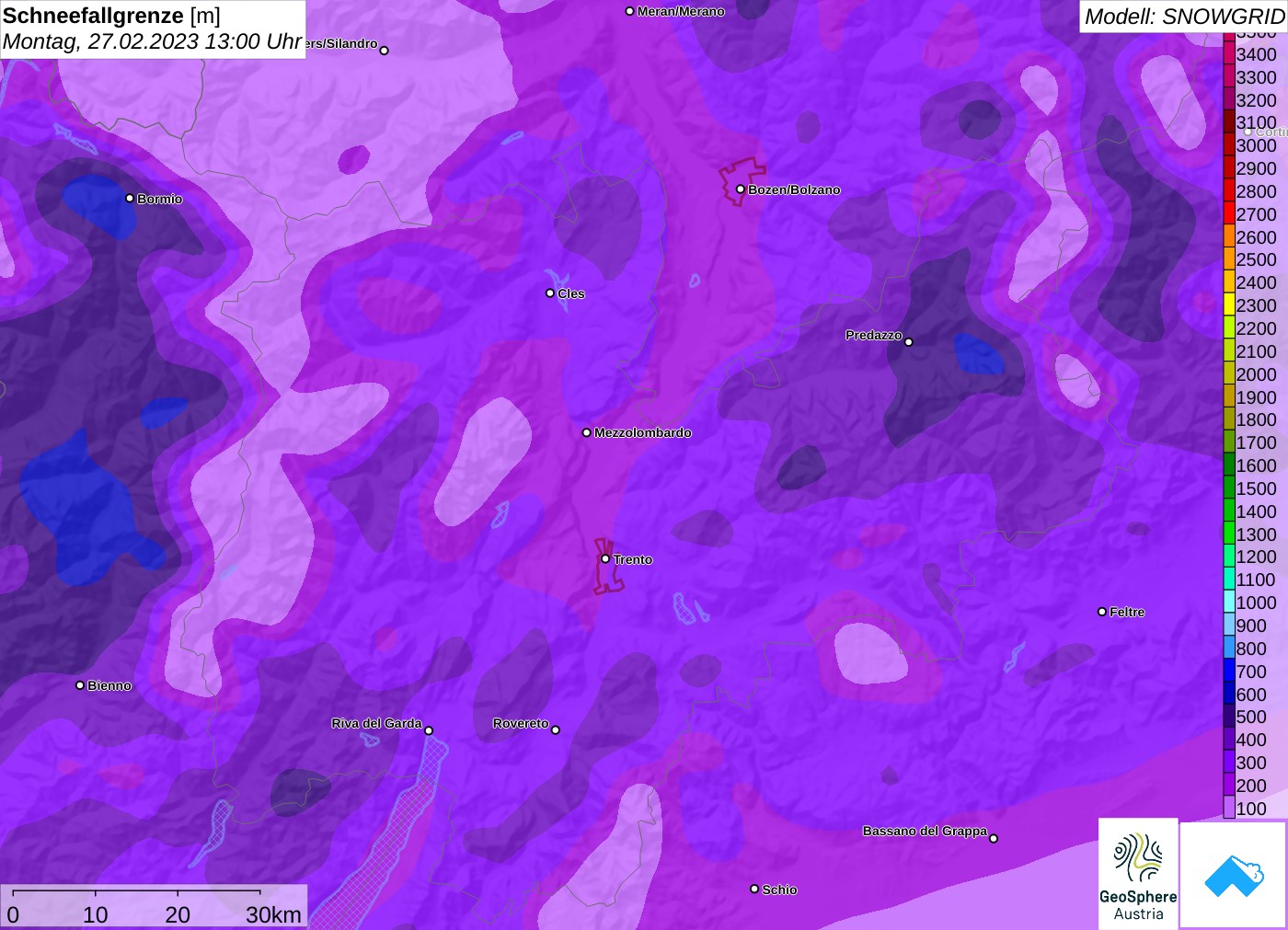This screenshot has height=930, width=1288.
Task: Click the 20 mark on scale bar
Action: point(178,914)
